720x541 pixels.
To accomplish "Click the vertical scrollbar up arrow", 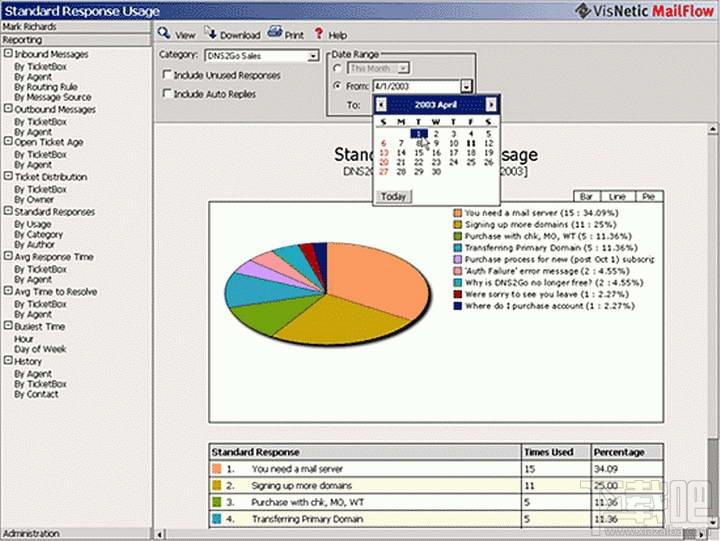I will [713, 129].
